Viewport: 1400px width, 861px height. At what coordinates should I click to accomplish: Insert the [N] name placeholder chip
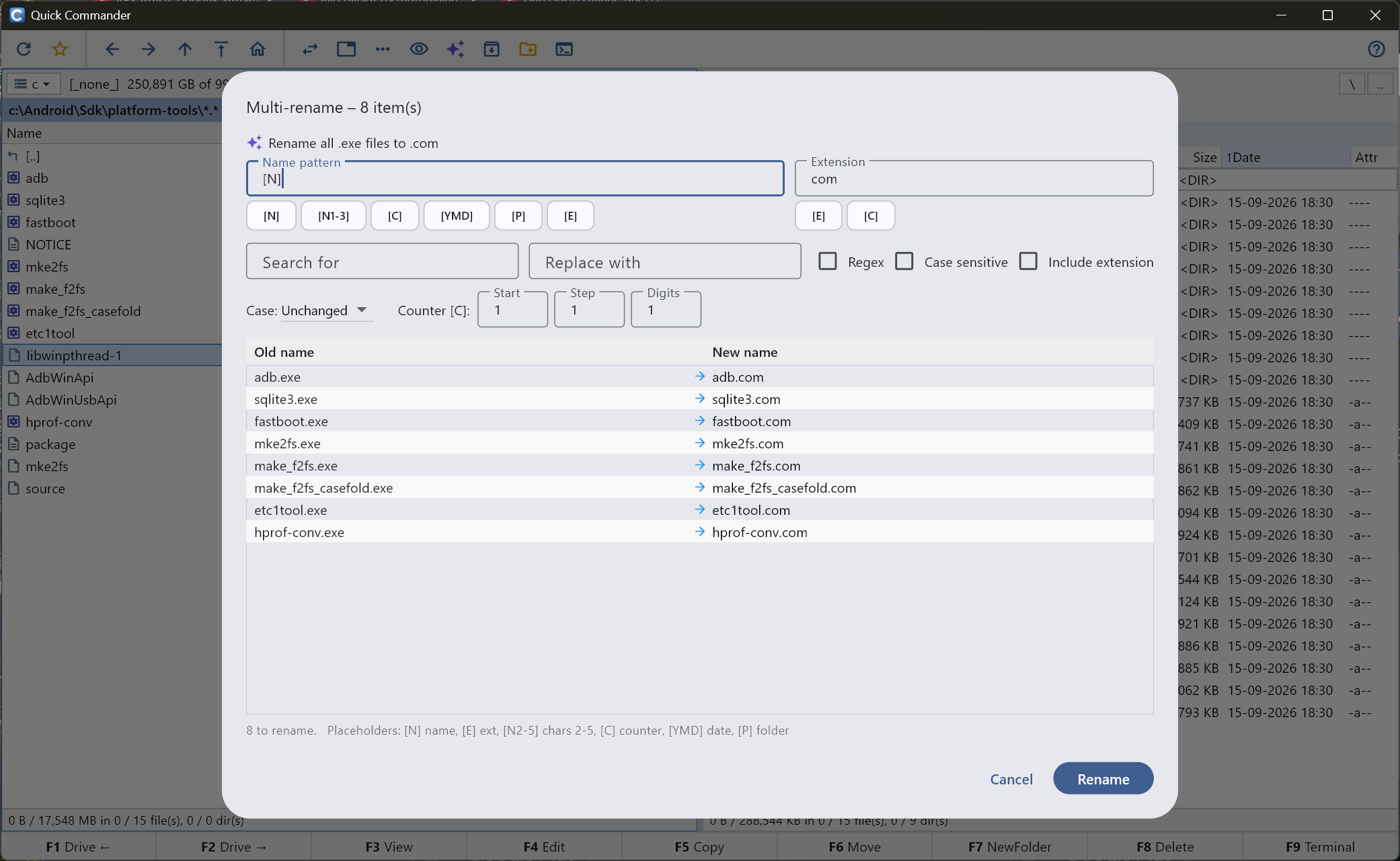pyautogui.click(x=271, y=216)
